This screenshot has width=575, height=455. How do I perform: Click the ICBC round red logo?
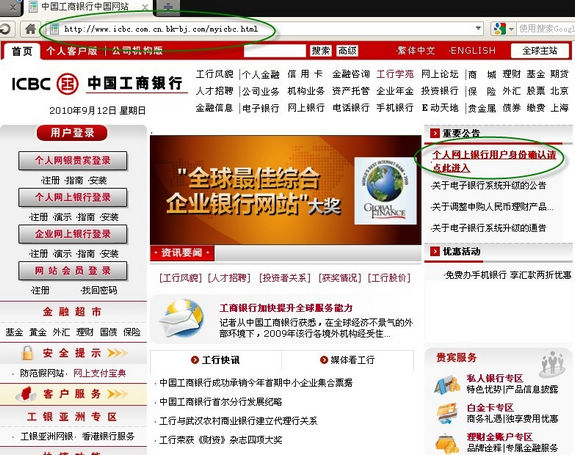67,84
